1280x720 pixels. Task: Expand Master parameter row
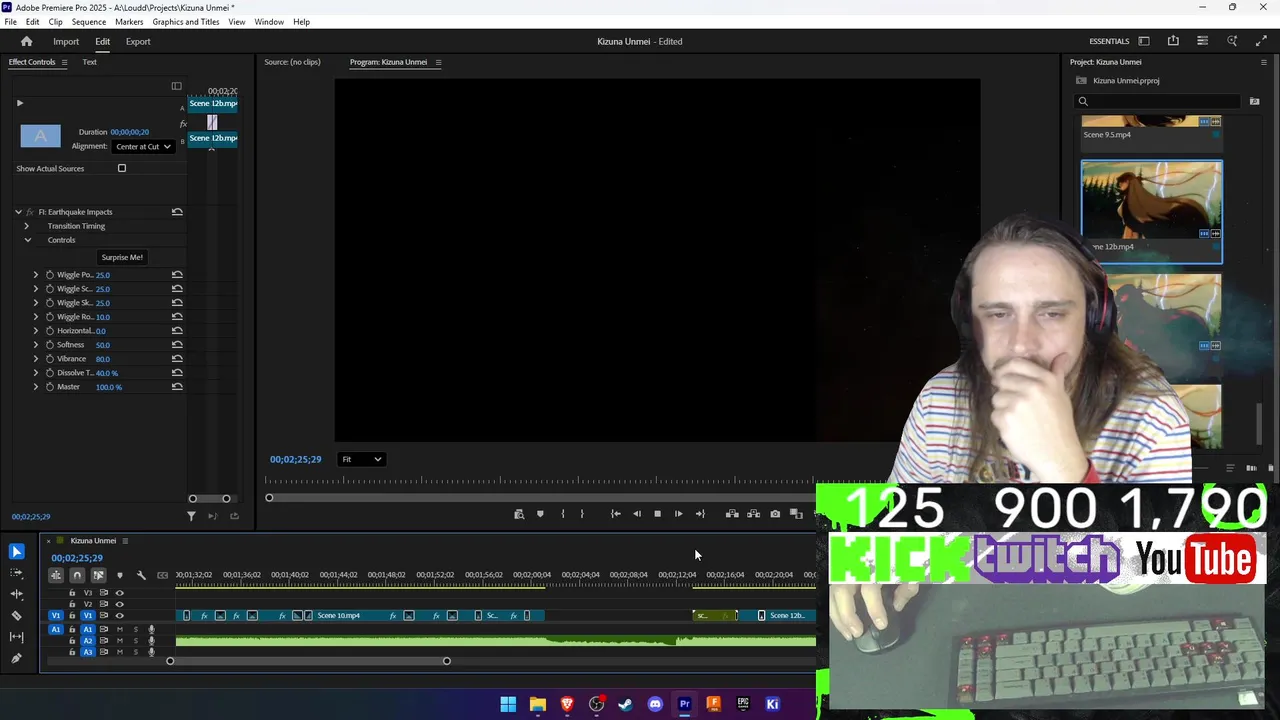click(x=36, y=387)
